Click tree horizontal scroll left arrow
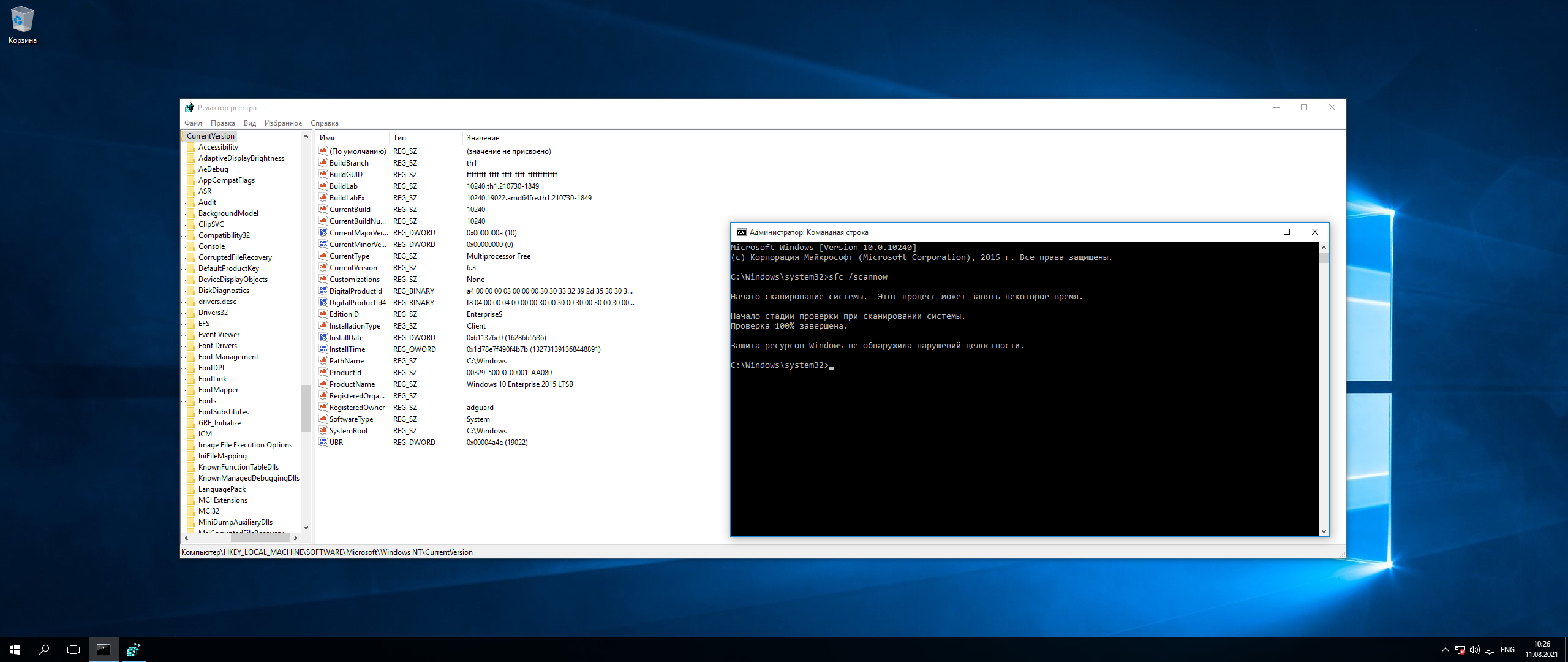 (186, 538)
